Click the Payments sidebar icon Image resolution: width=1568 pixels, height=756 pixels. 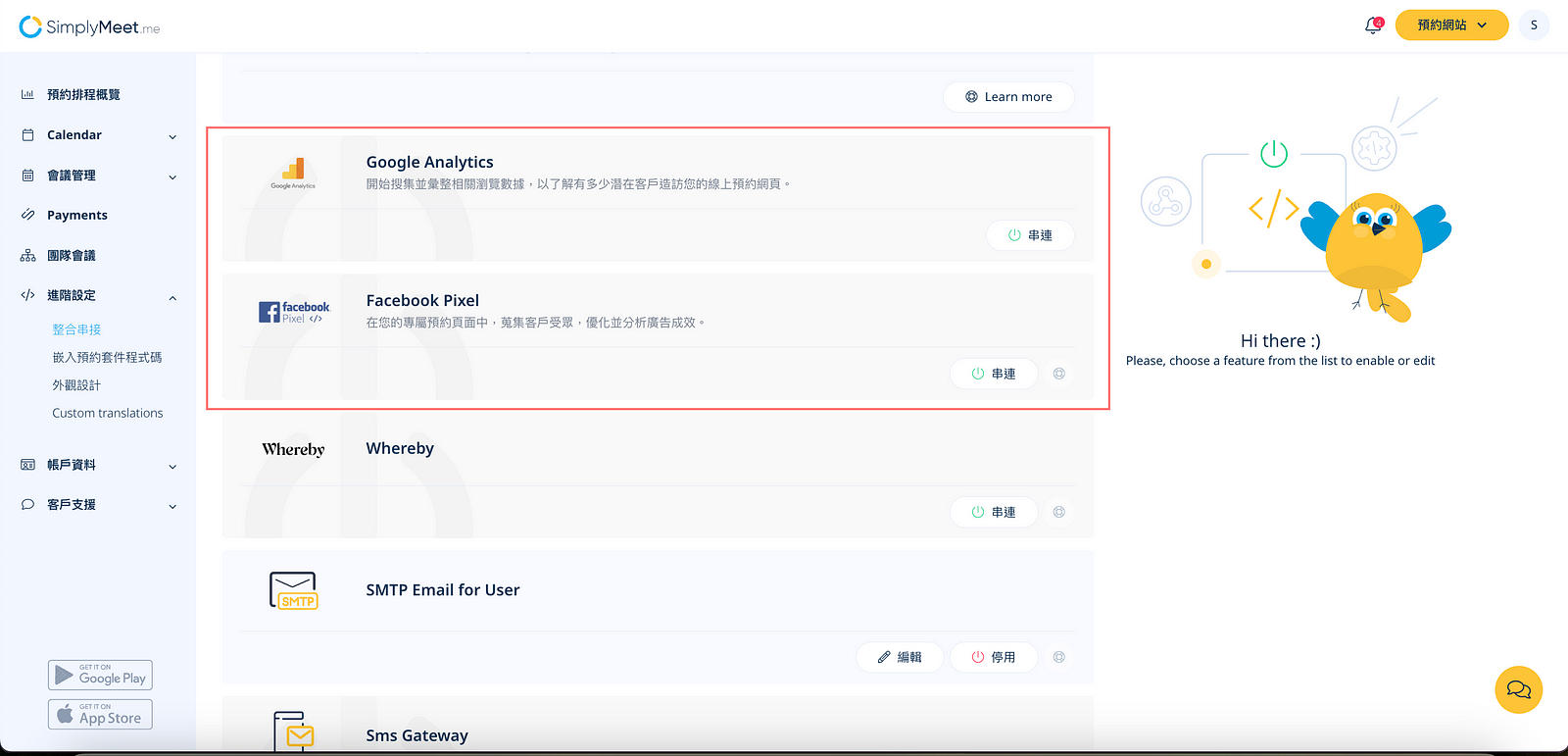pyautogui.click(x=27, y=215)
